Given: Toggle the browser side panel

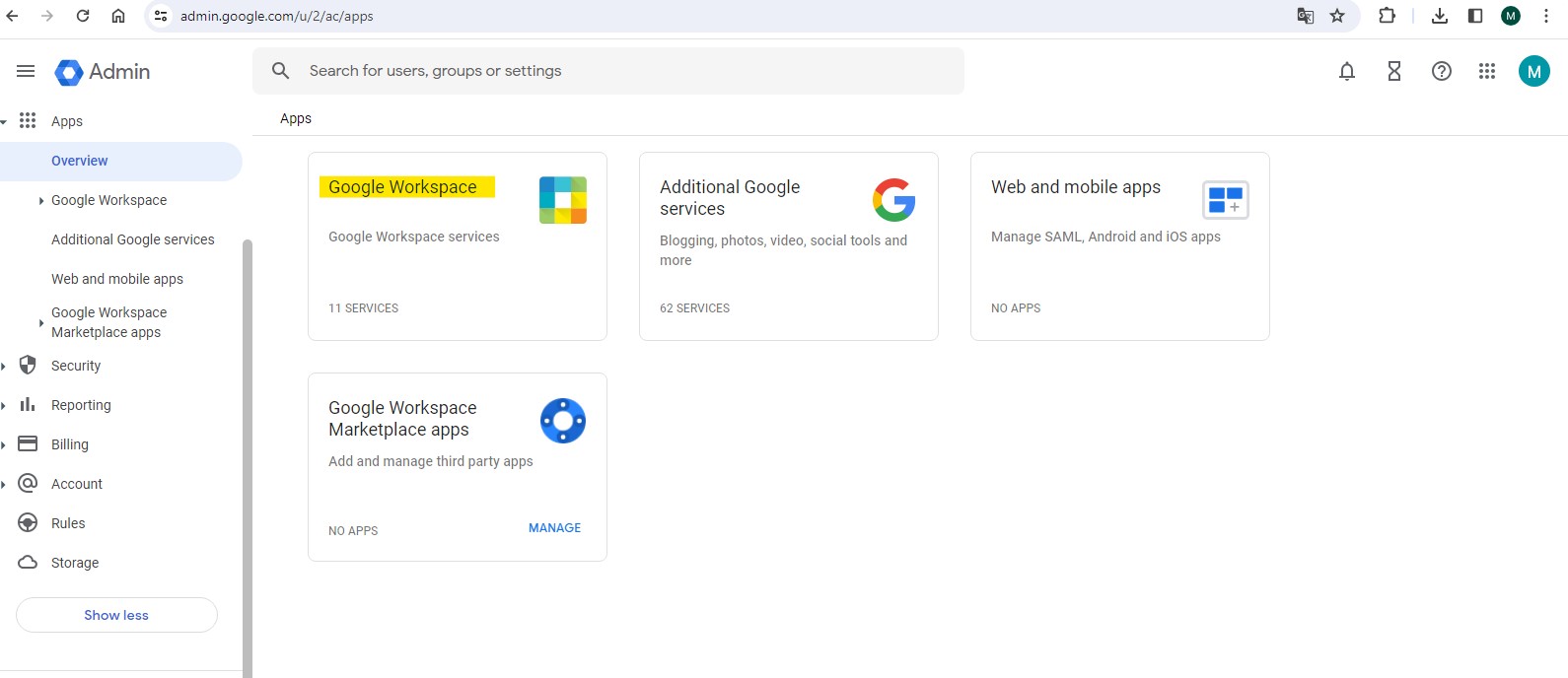Looking at the screenshot, I should pyautogui.click(x=1475, y=16).
